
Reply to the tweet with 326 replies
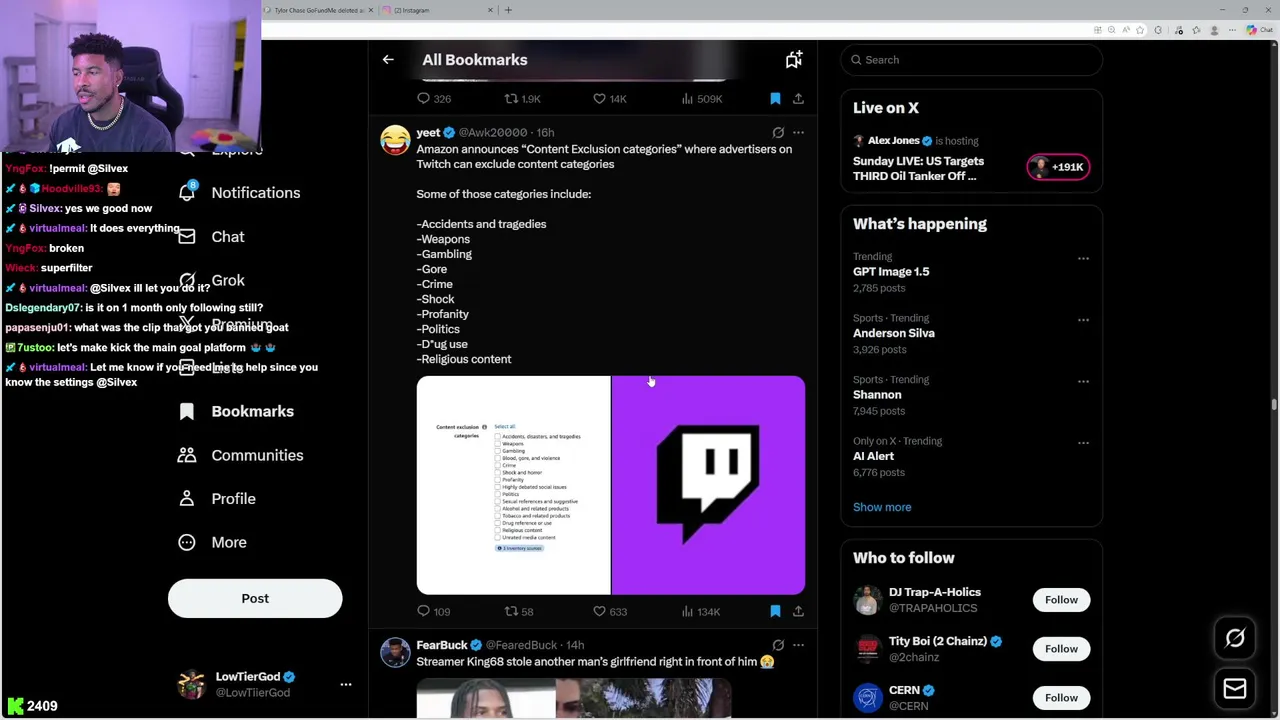click(x=433, y=99)
